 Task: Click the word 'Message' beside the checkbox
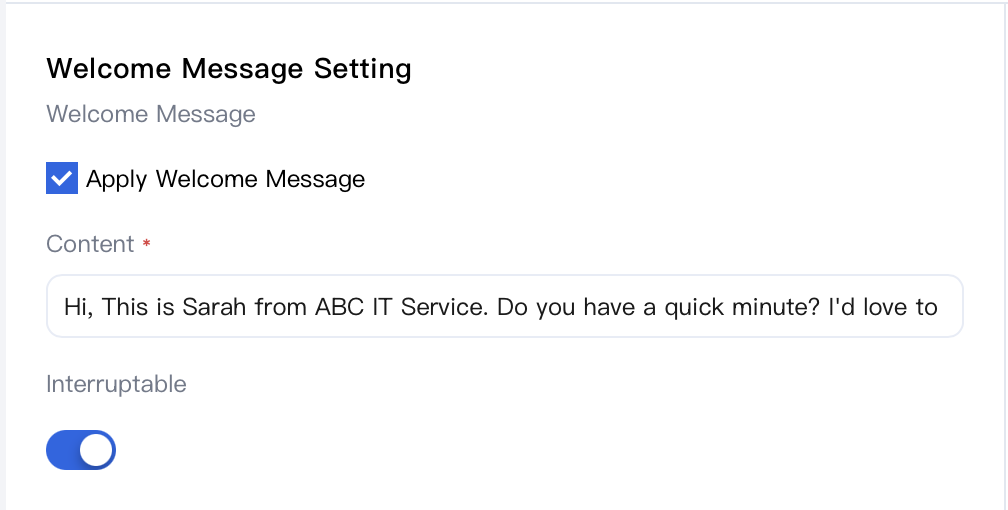(315, 179)
